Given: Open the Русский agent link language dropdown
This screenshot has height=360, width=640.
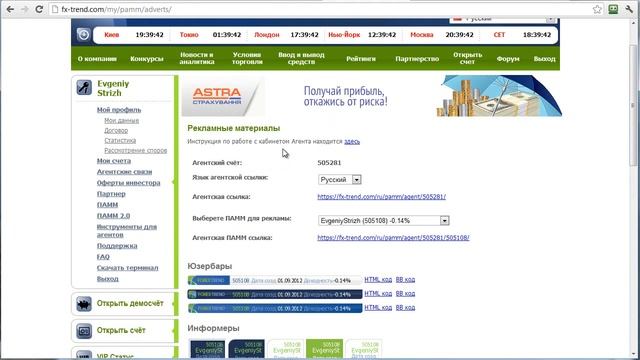Looking at the screenshot, I should (x=340, y=180).
